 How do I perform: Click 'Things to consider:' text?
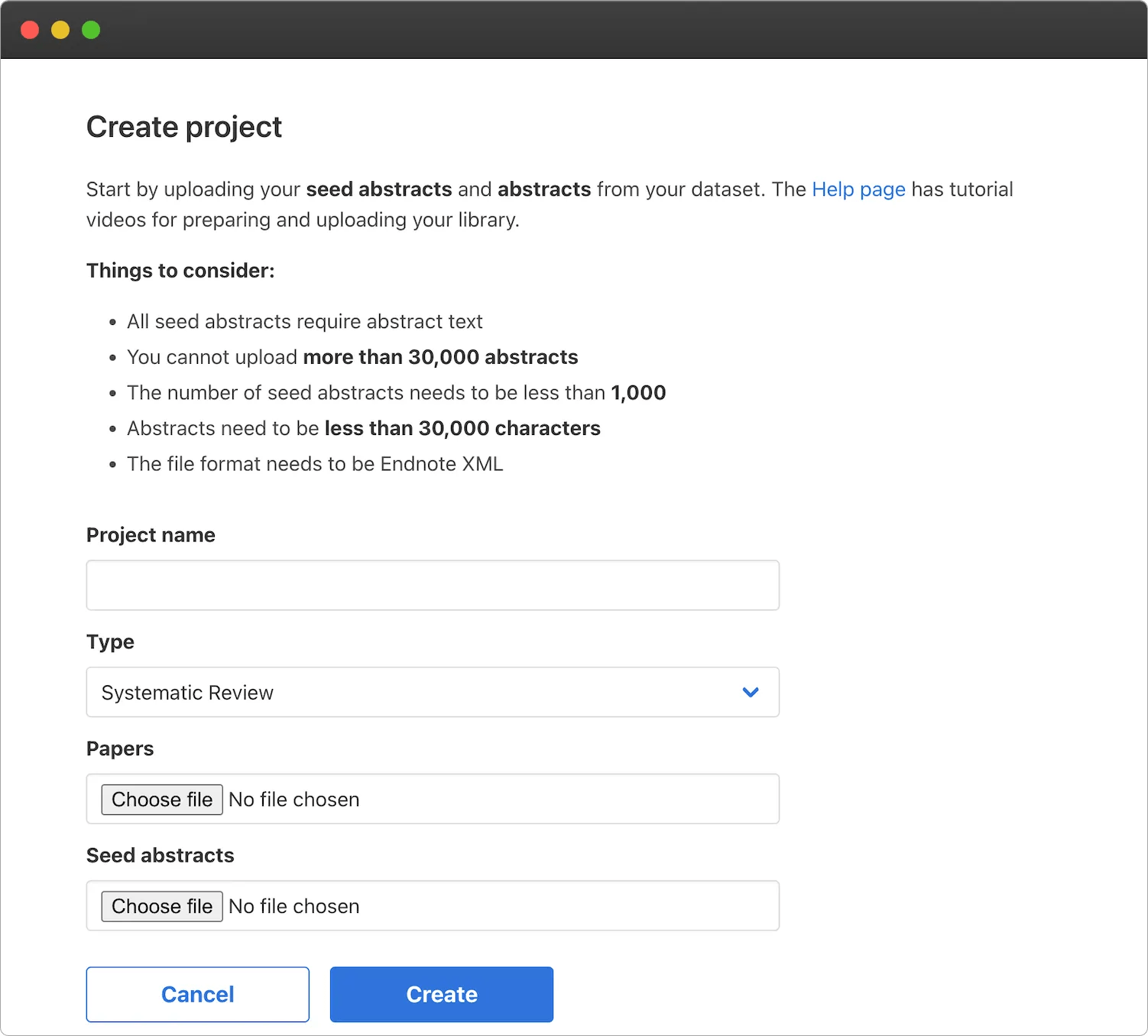coord(180,271)
